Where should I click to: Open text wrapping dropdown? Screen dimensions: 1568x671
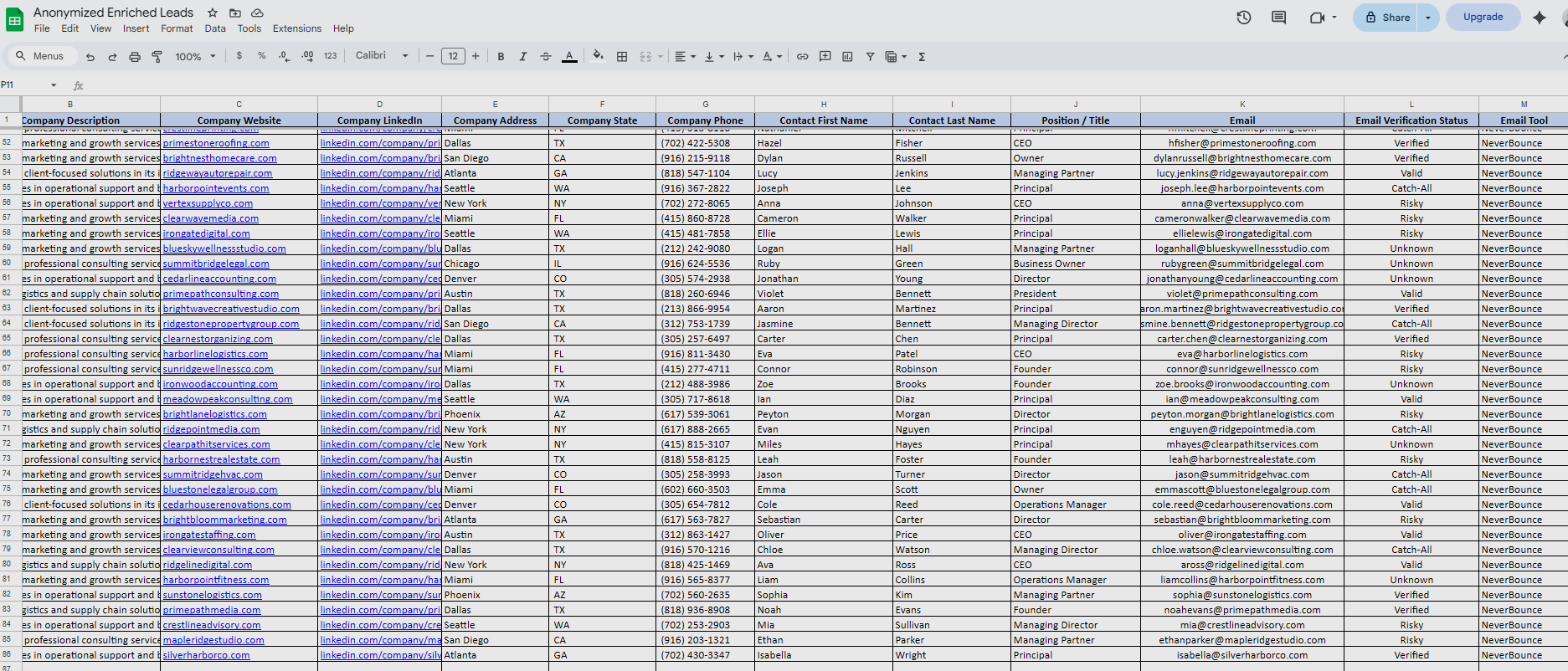coord(743,57)
